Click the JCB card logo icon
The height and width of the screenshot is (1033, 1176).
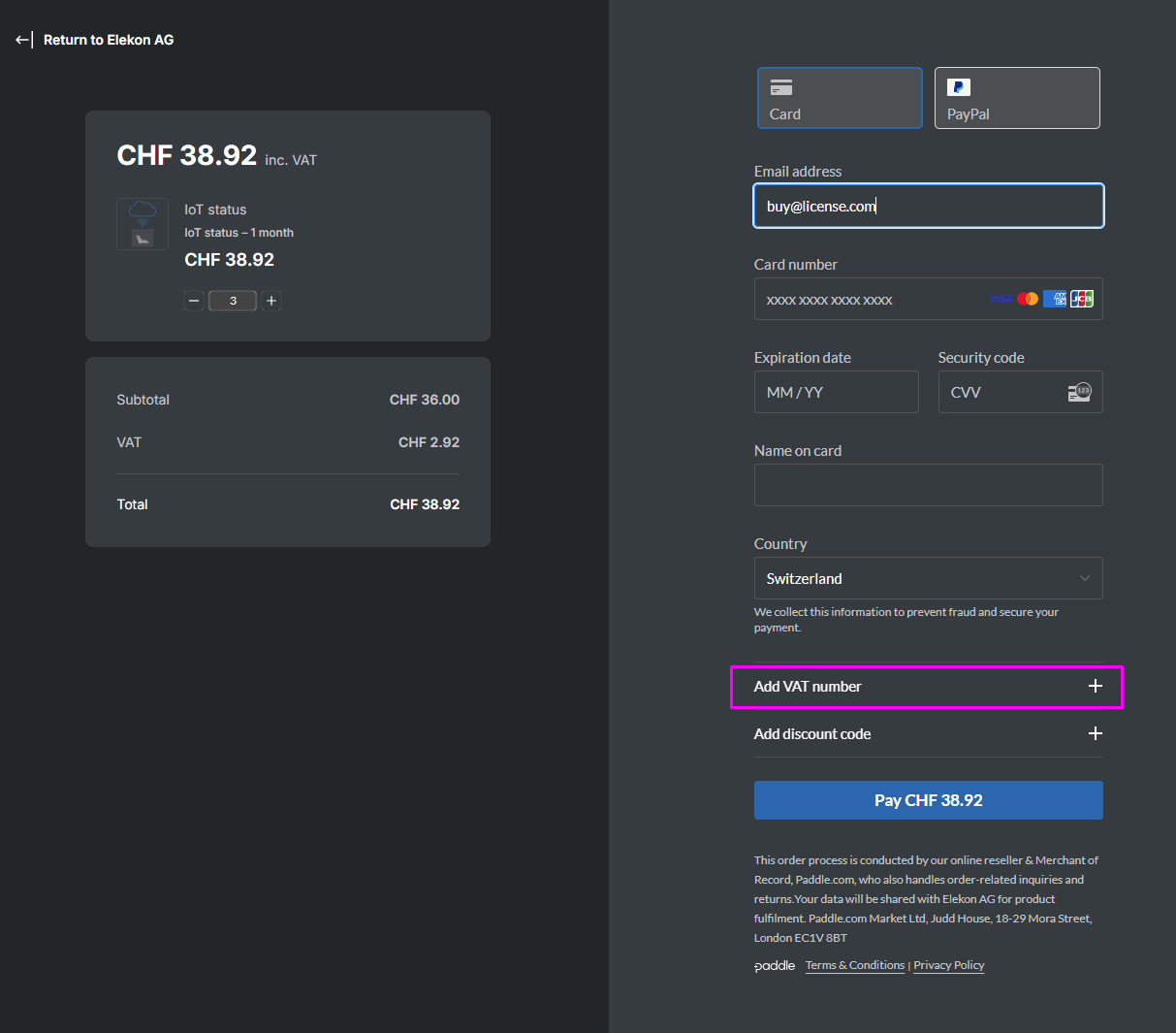[x=1082, y=299]
